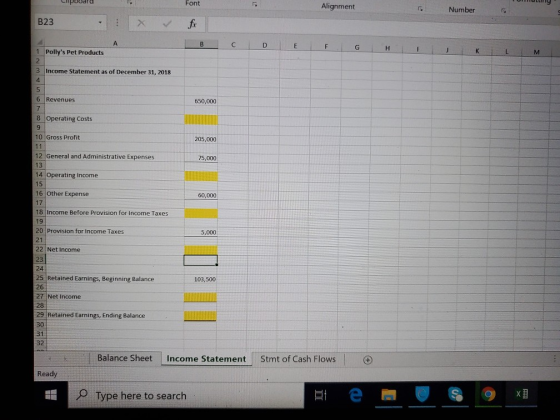Click 'Retained Earnings, Beginning Balance' label

(114, 279)
